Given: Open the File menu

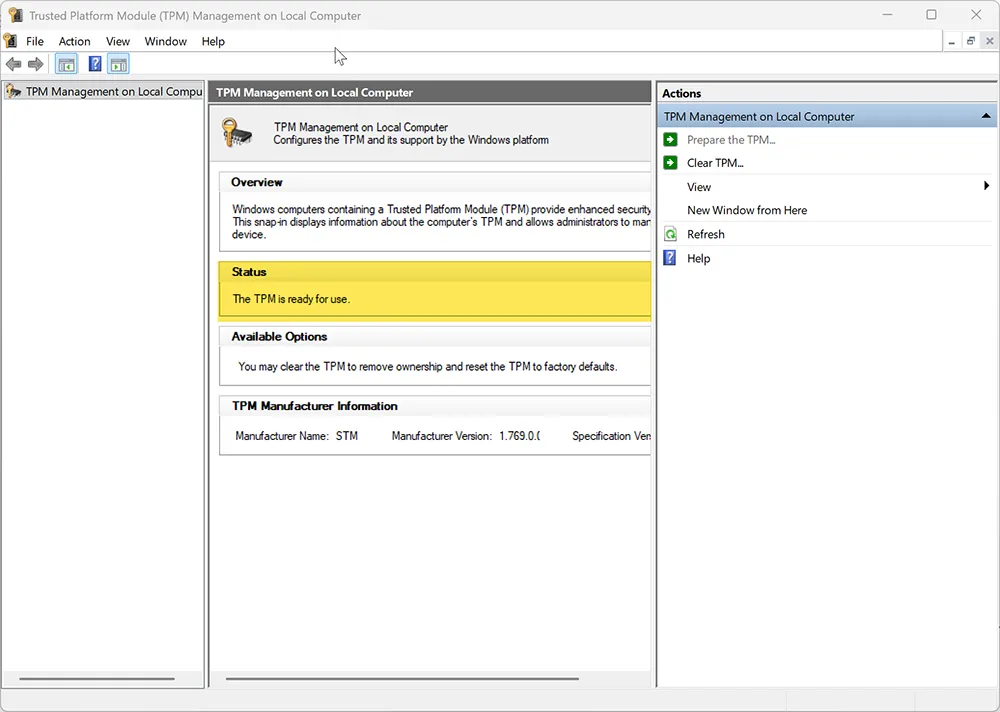Looking at the screenshot, I should (x=35, y=41).
